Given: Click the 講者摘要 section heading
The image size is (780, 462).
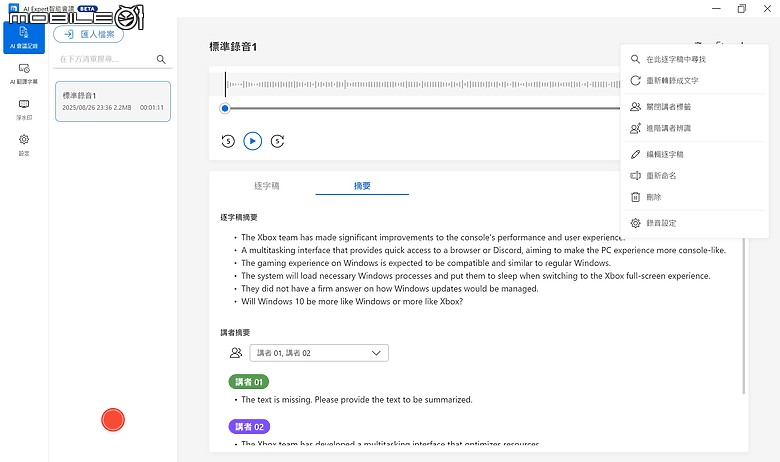Looking at the screenshot, I should pos(235,332).
